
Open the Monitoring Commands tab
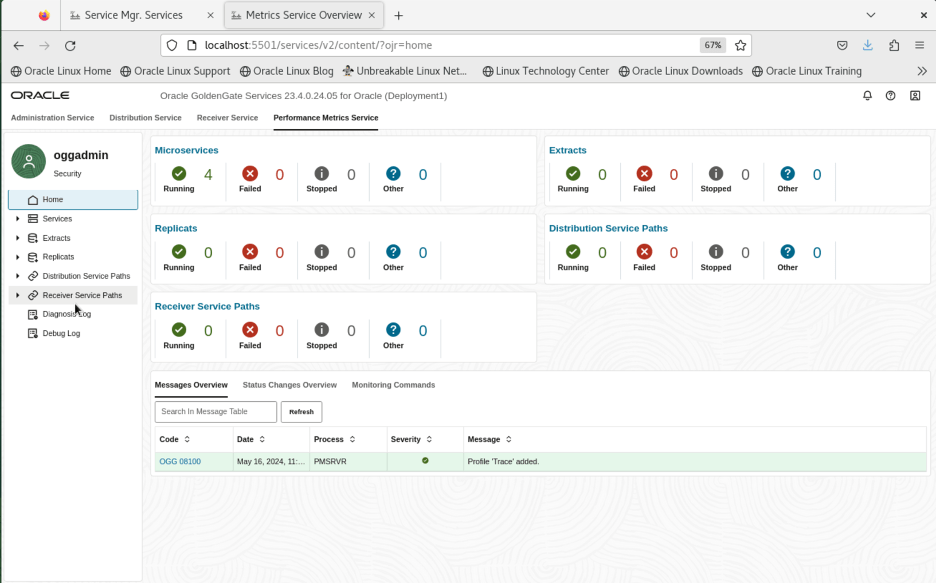(x=393, y=385)
